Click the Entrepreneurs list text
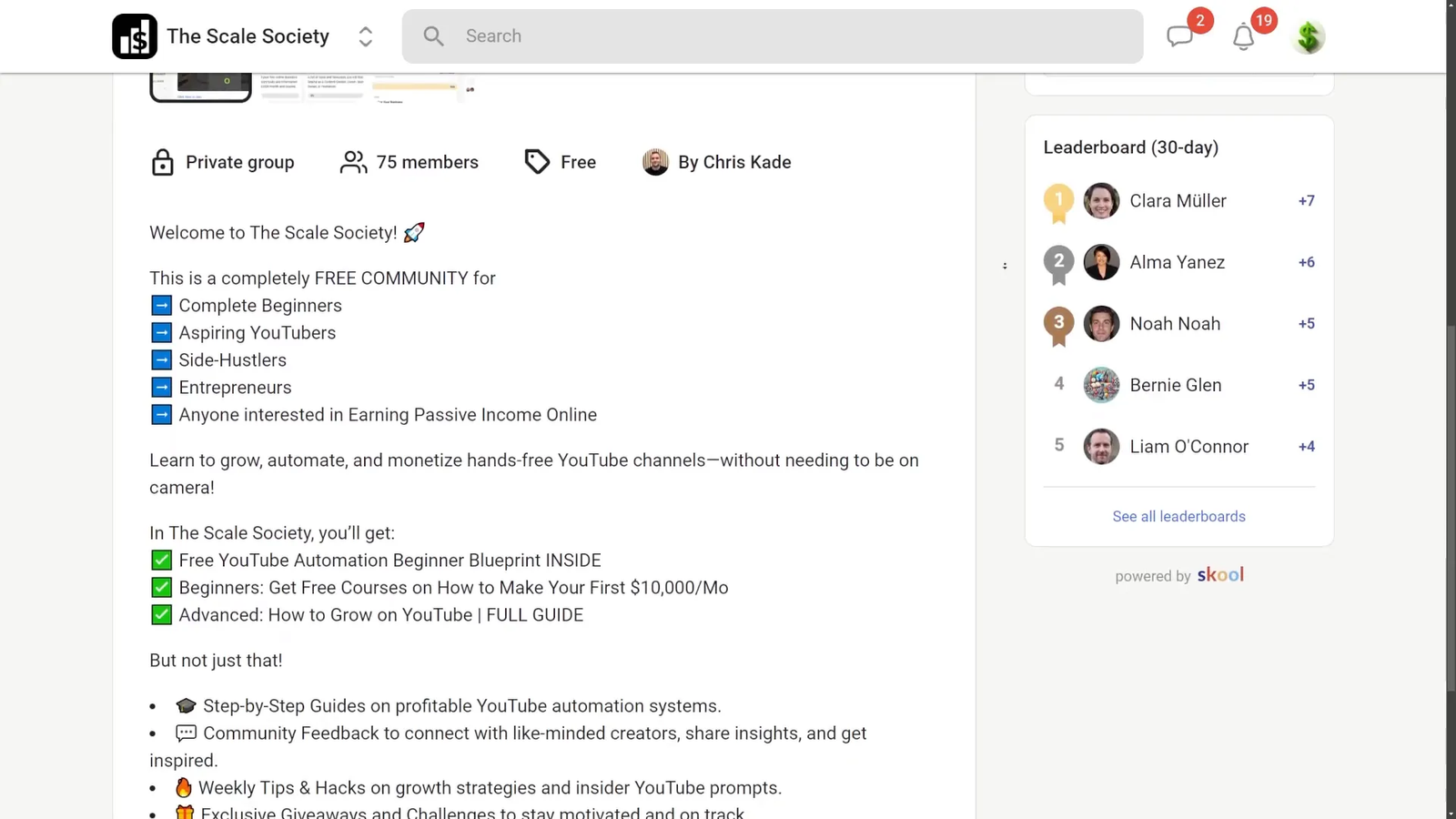 [x=235, y=388]
